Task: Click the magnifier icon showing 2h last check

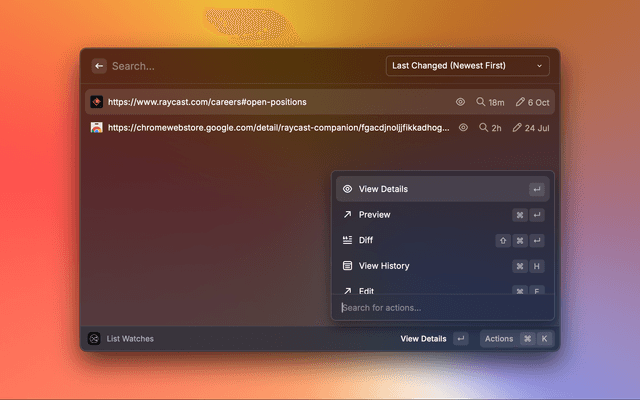Action: pos(484,128)
